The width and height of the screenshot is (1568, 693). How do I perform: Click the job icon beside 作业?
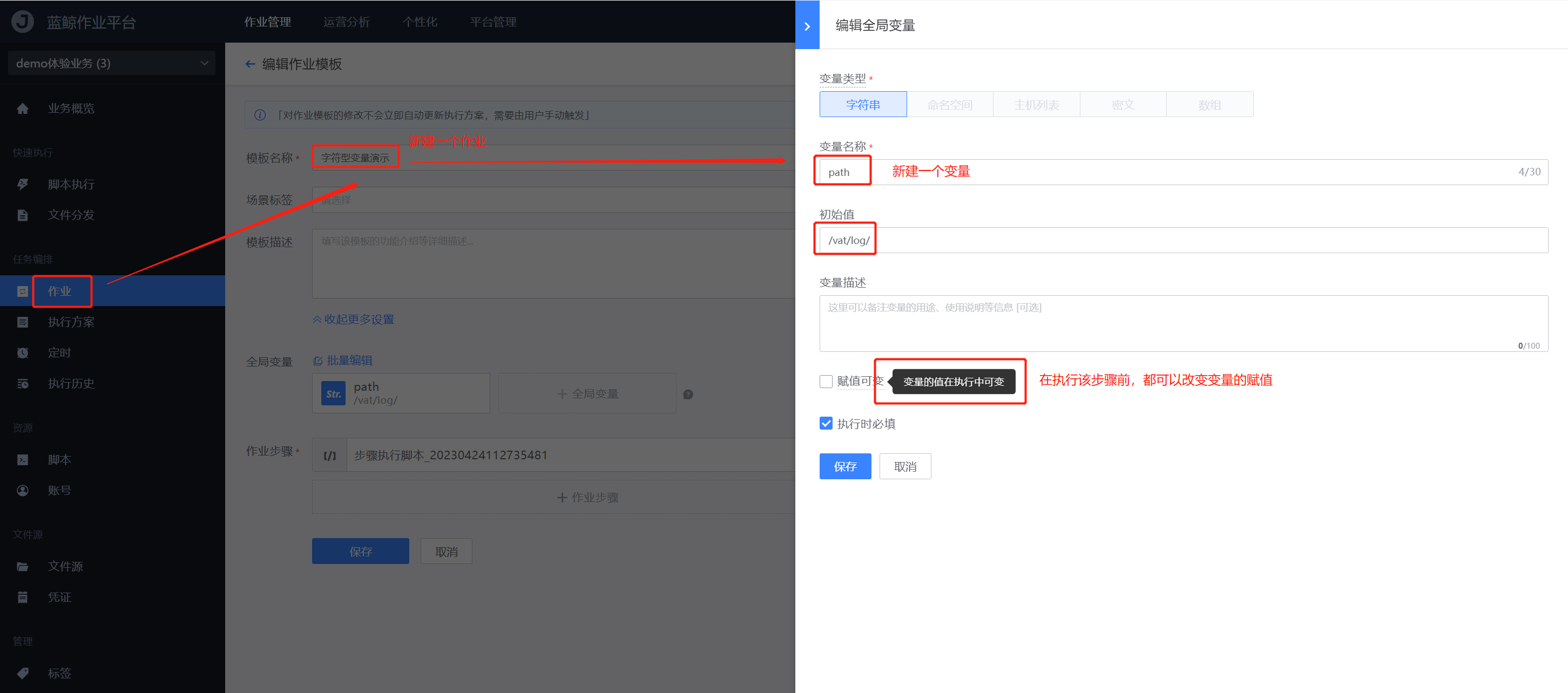pyautogui.click(x=23, y=291)
